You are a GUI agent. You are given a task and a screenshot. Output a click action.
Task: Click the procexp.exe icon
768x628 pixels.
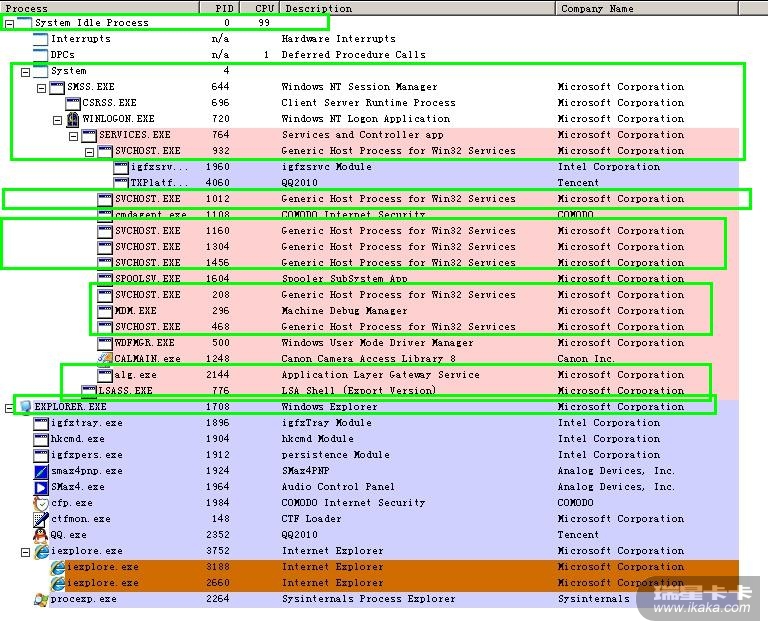tap(41, 599)
